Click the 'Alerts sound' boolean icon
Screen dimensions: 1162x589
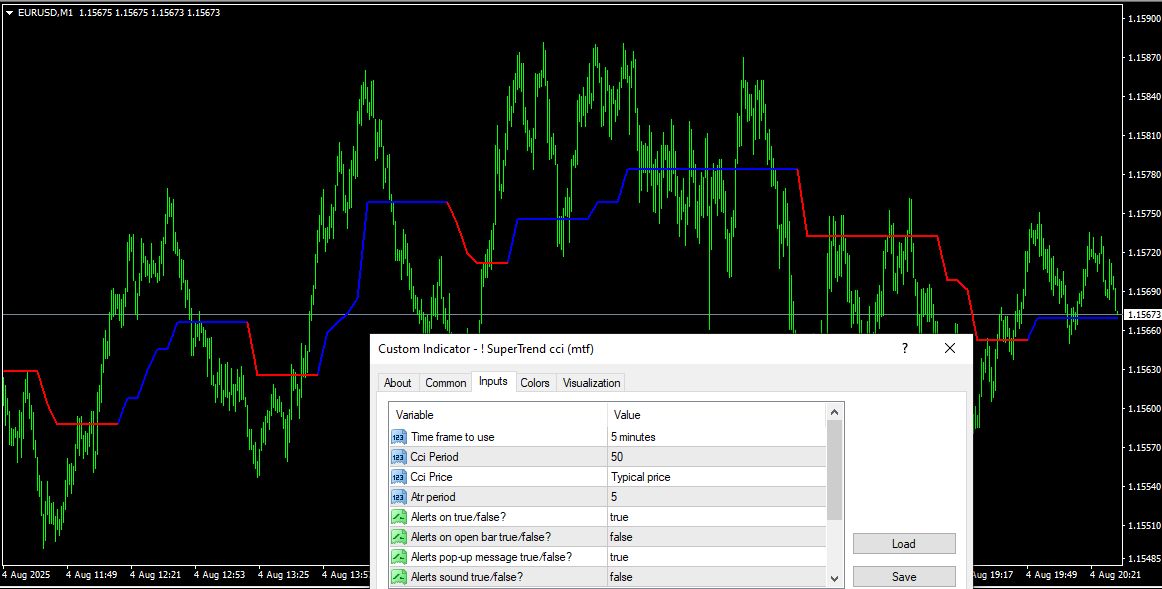coord(398,577)
